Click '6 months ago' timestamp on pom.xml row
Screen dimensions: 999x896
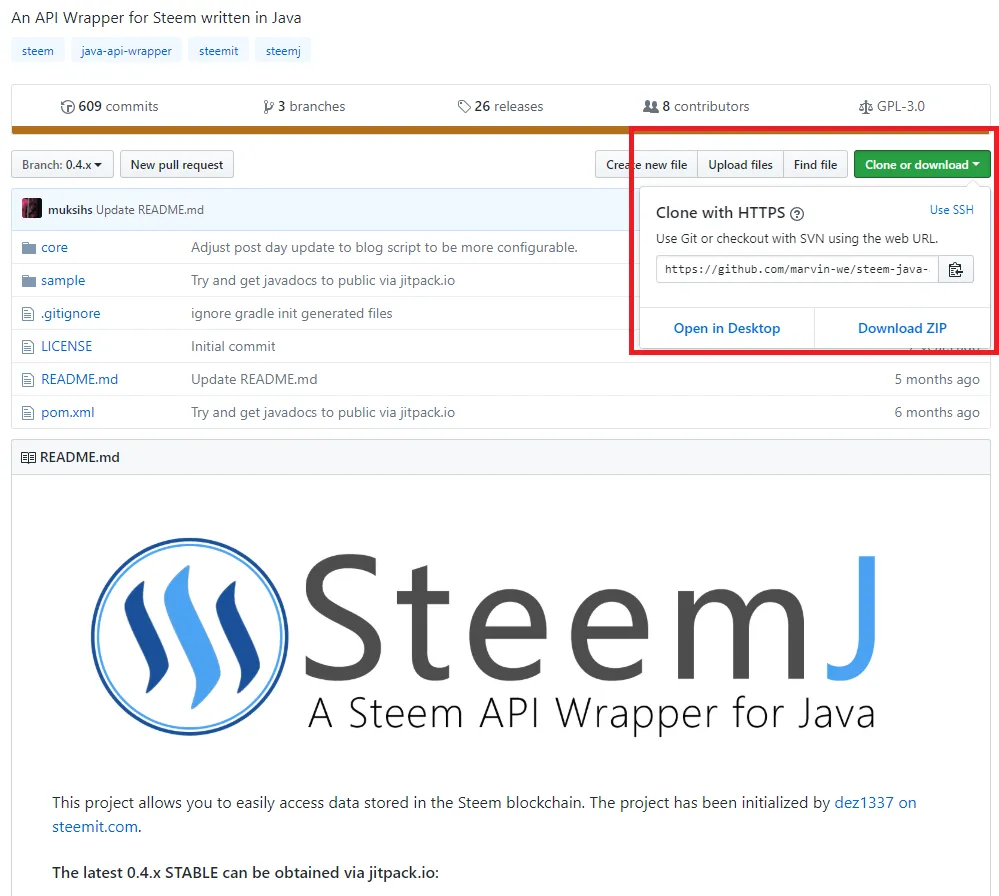point(937,413)
